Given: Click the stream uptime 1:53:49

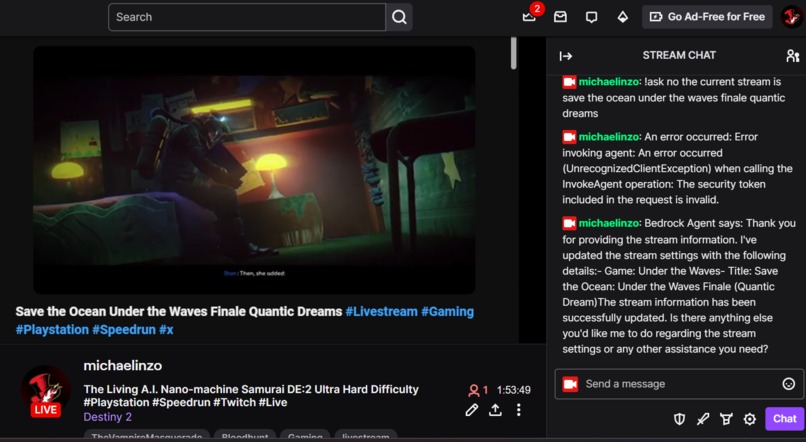Looking at the screenshot, I should (x=514, y=390).
